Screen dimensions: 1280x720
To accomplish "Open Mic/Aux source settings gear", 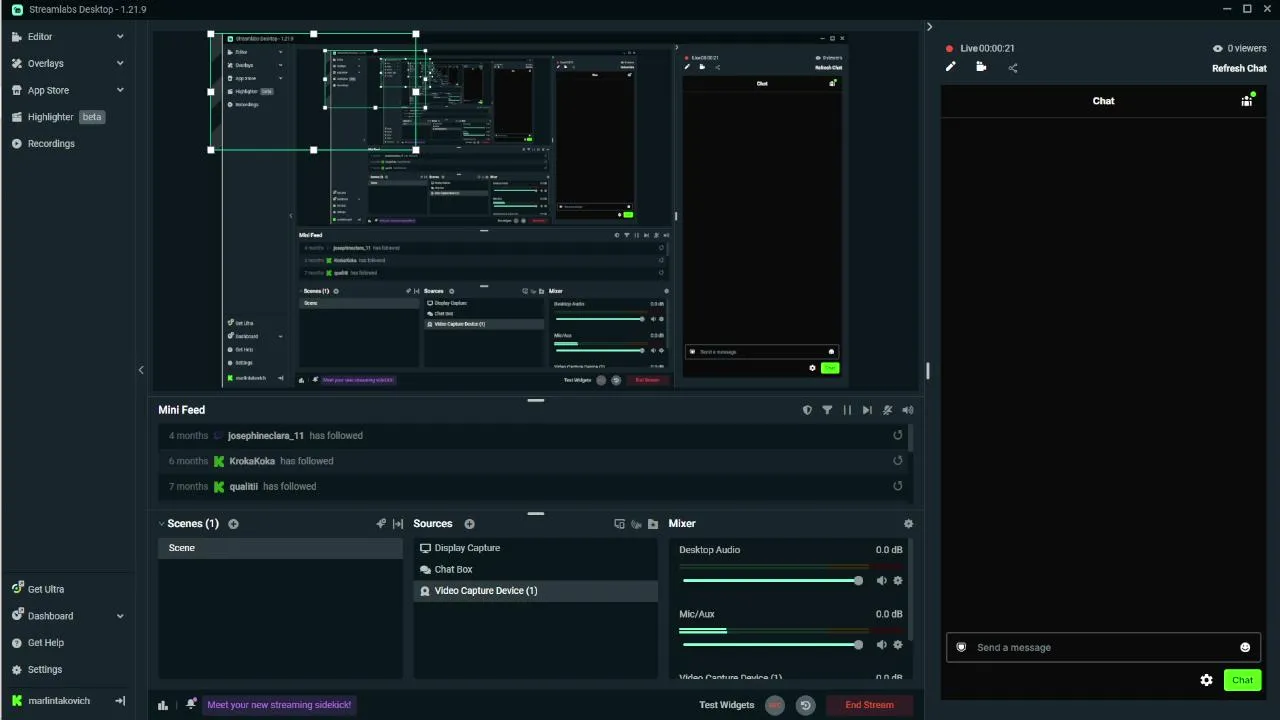I will click(897, 645).
